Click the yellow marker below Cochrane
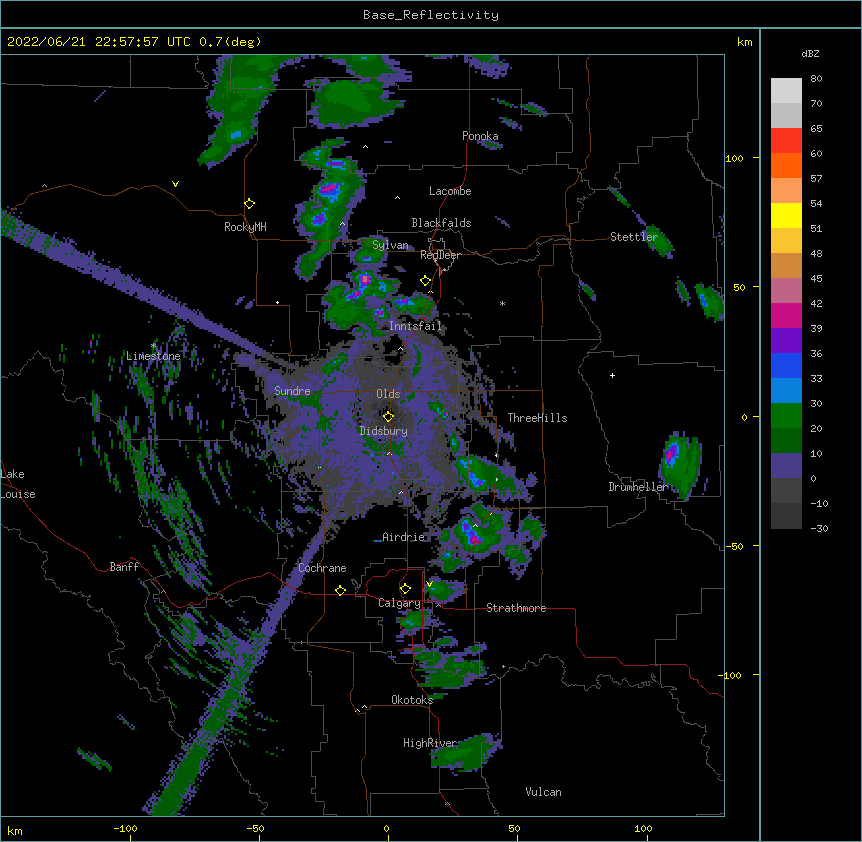Viewport: 862px width, 842px height. (340, 590)
